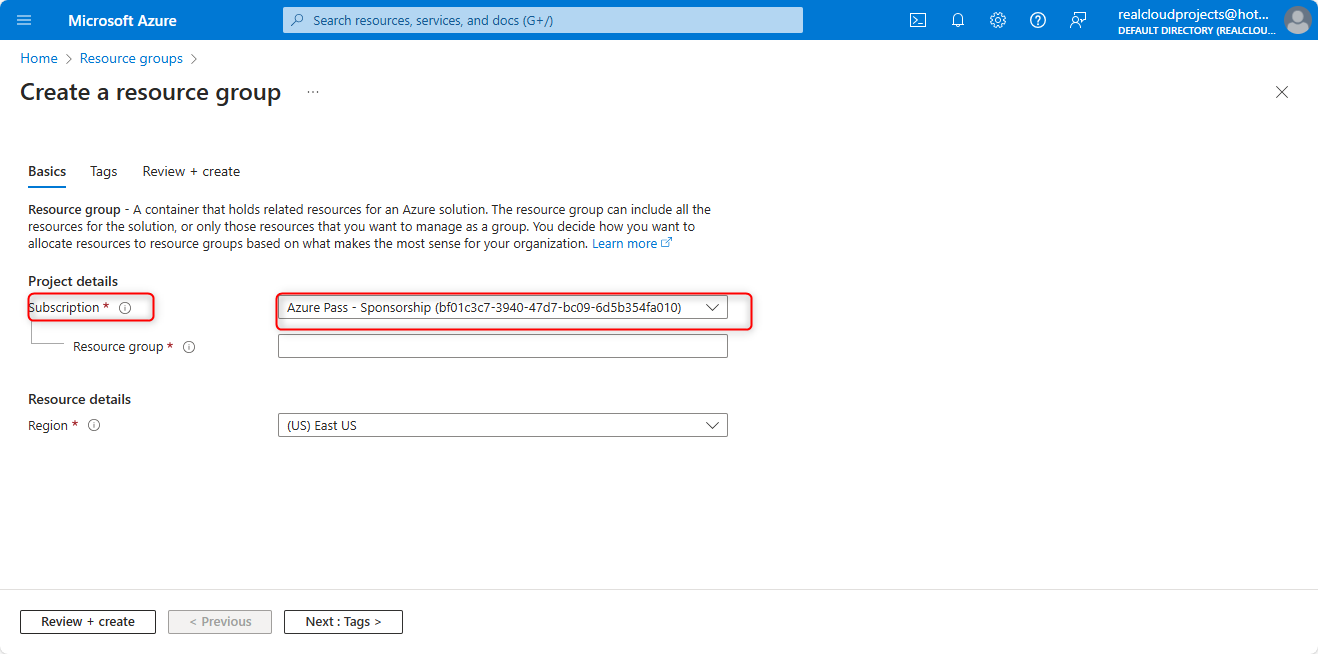1318x654 pixels.
Task: Click the account avatar picture
Action: (1297, 20)
